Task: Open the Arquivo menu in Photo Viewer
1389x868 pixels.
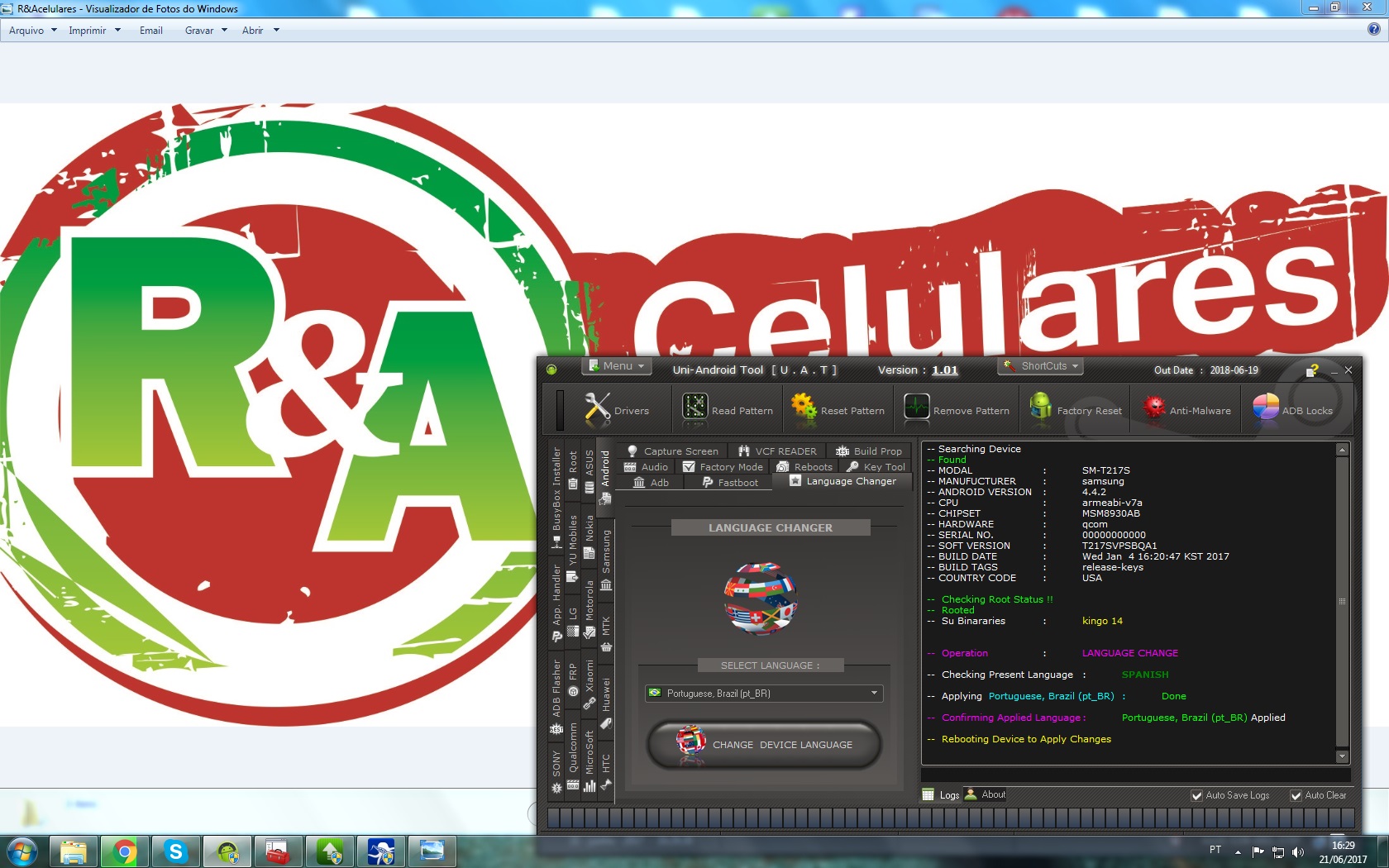Action: pyautogui.click(x=33, y=31)
